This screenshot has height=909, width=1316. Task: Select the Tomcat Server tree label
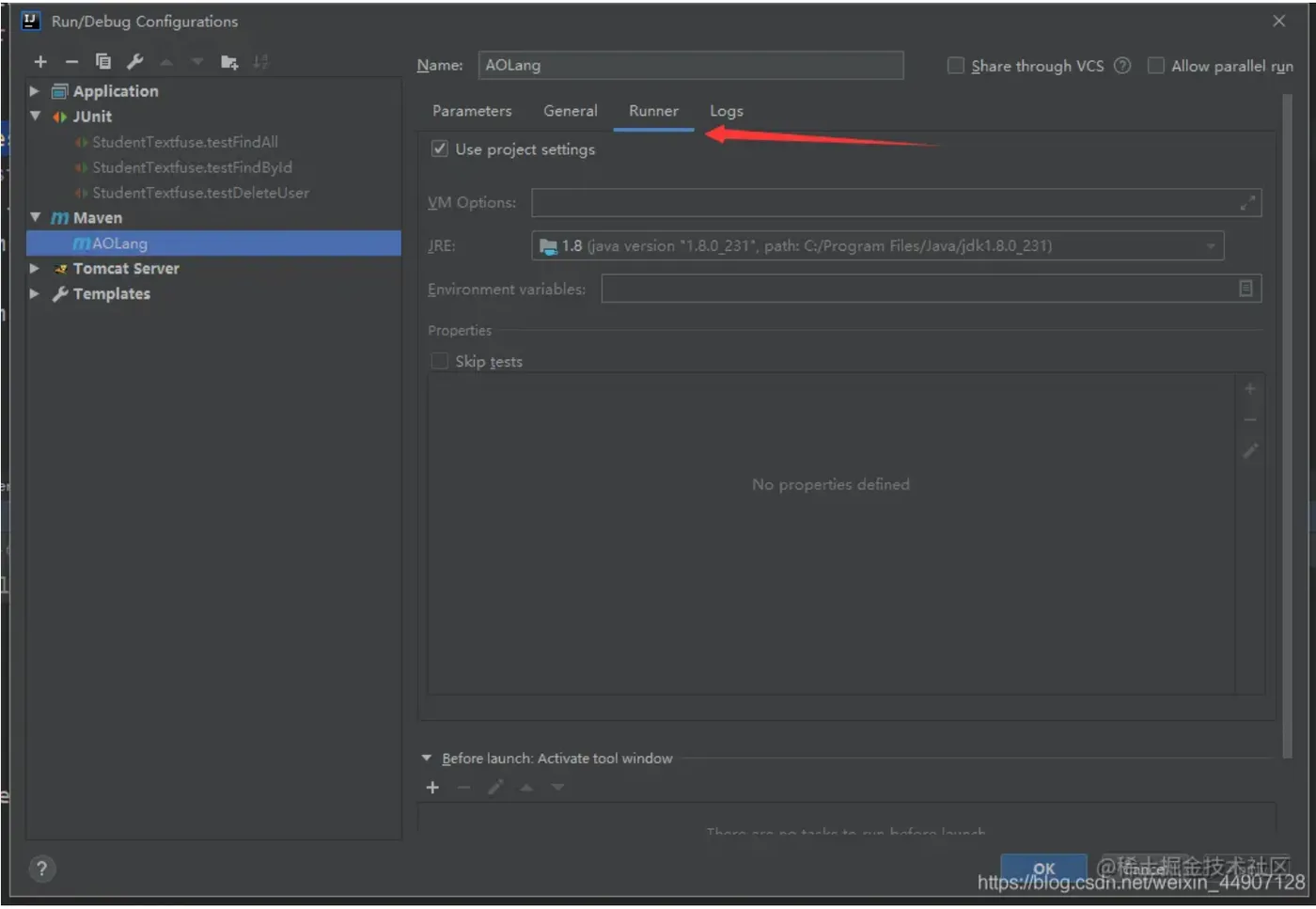click(x=126, y=269)
